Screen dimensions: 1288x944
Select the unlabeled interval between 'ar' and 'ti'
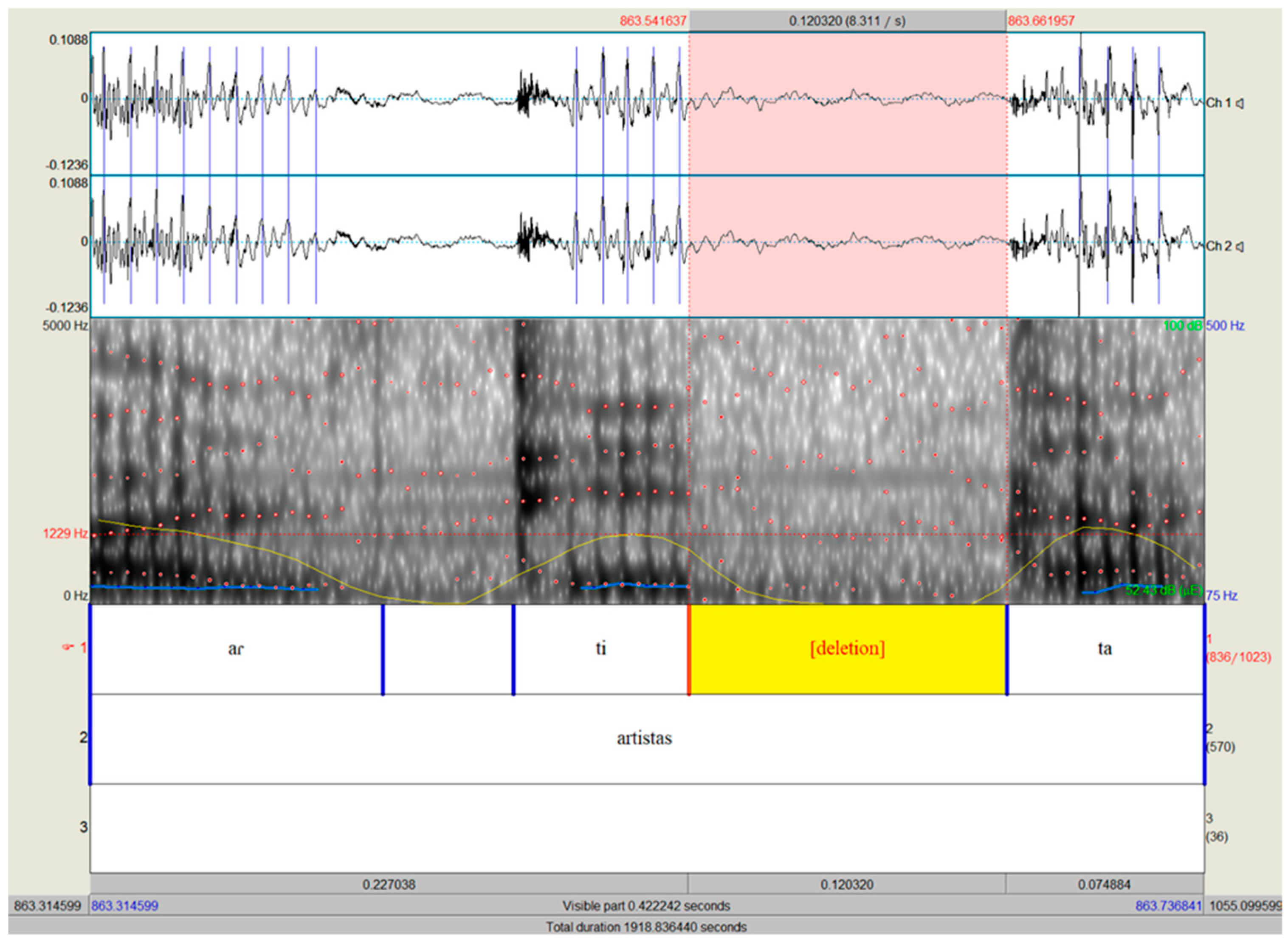coord(448,649)
